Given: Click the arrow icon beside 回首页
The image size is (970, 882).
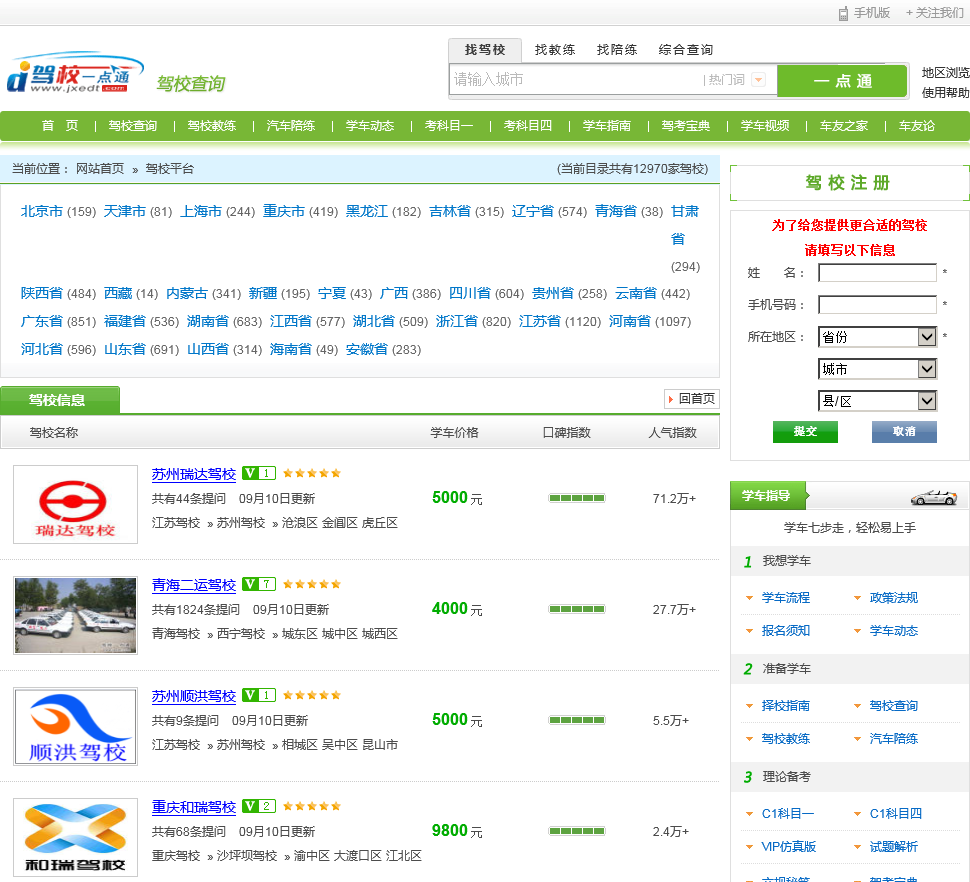Looking at the screenshot, I should tap(671, 399).
